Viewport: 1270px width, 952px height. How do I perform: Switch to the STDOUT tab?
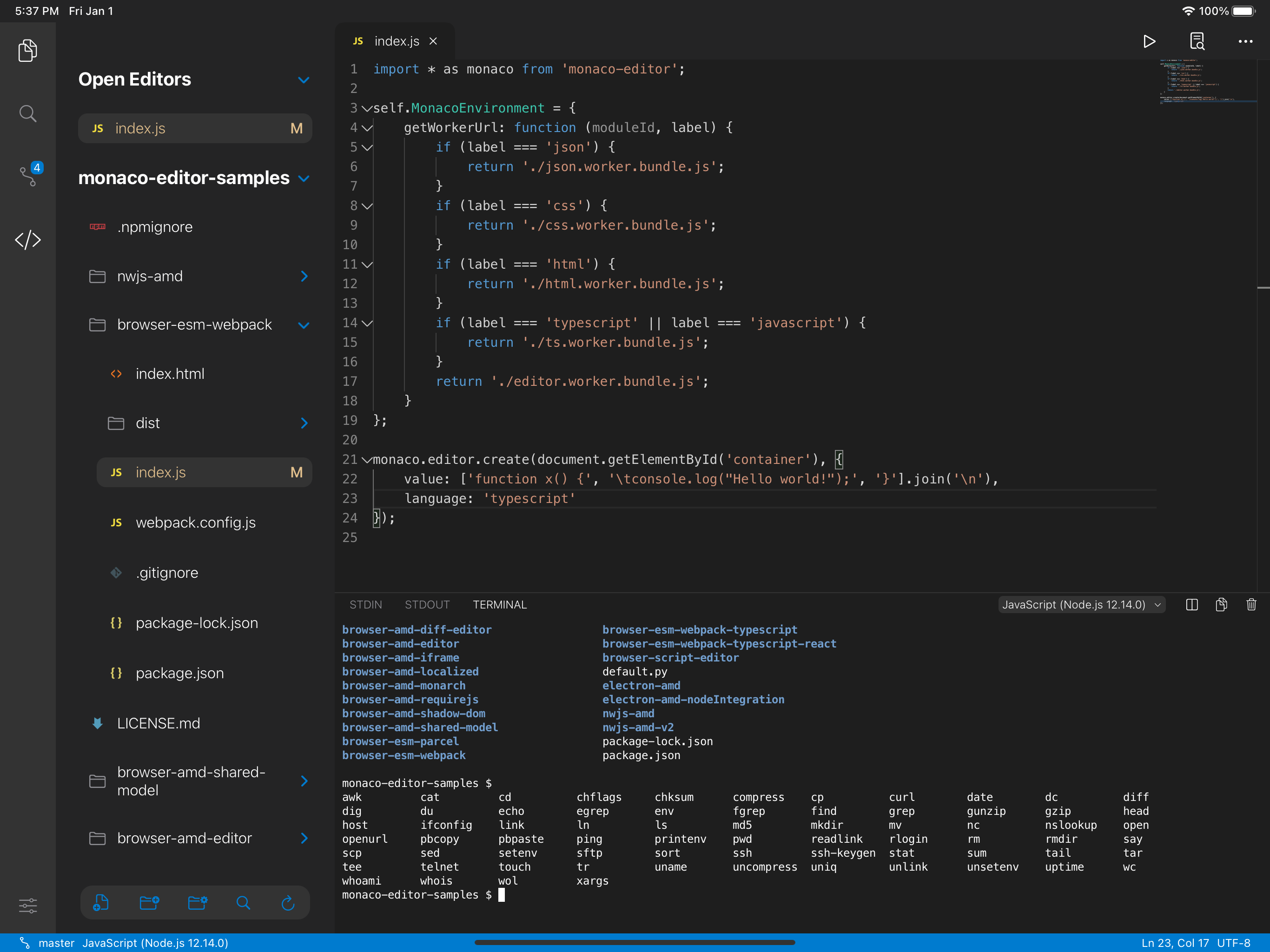click(x=427, y=605)
